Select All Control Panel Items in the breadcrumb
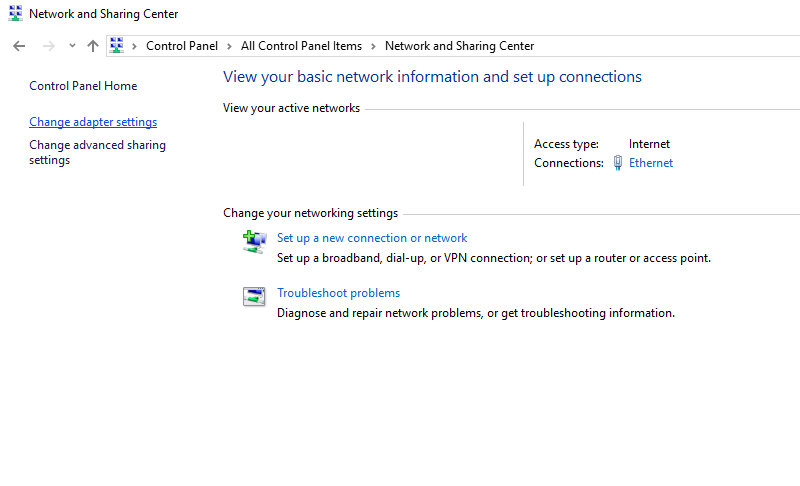This screenshot has height=486, width=800. [x=301, y=46]
